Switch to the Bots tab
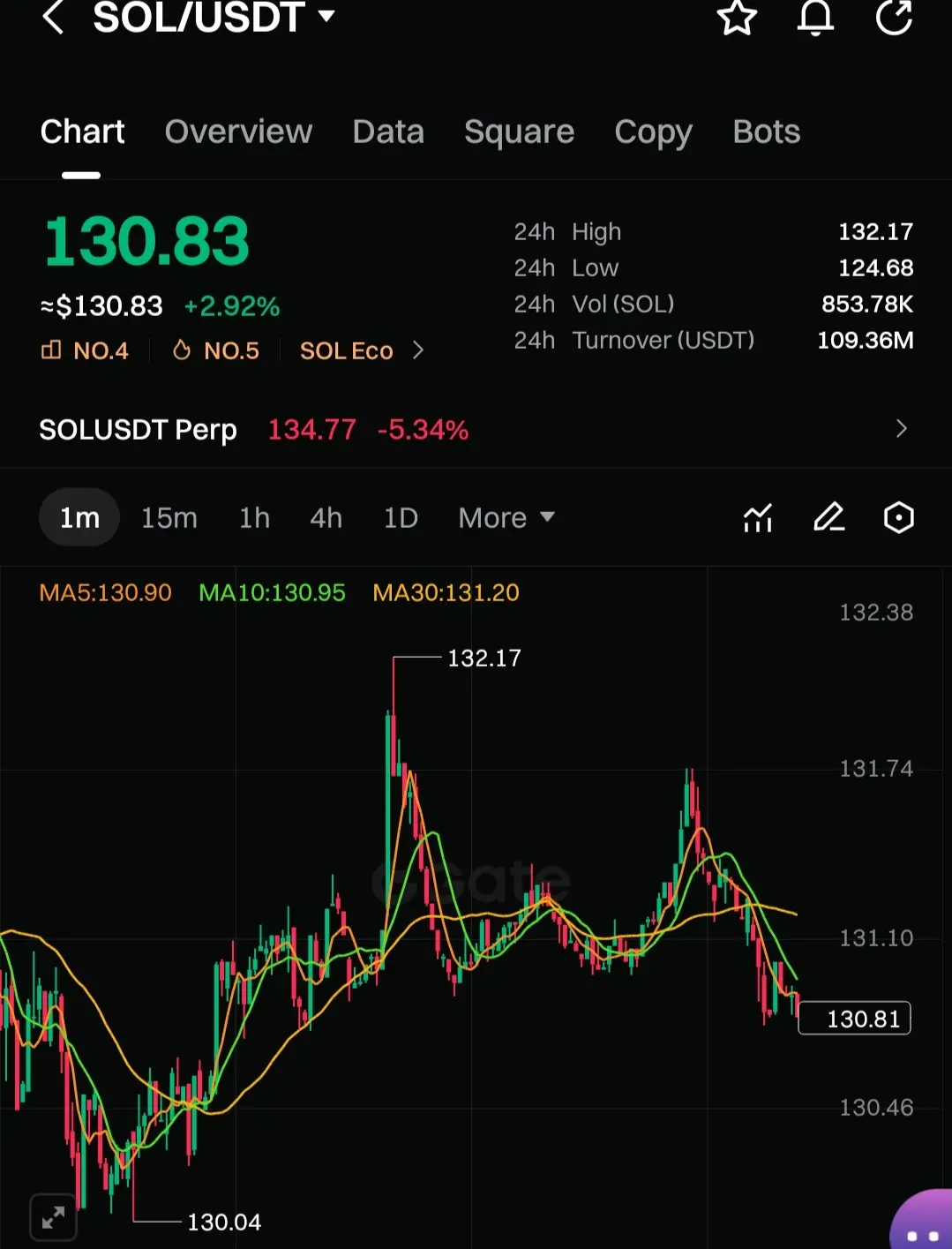This screenshot has height=1249, width=952. point(767,132)
